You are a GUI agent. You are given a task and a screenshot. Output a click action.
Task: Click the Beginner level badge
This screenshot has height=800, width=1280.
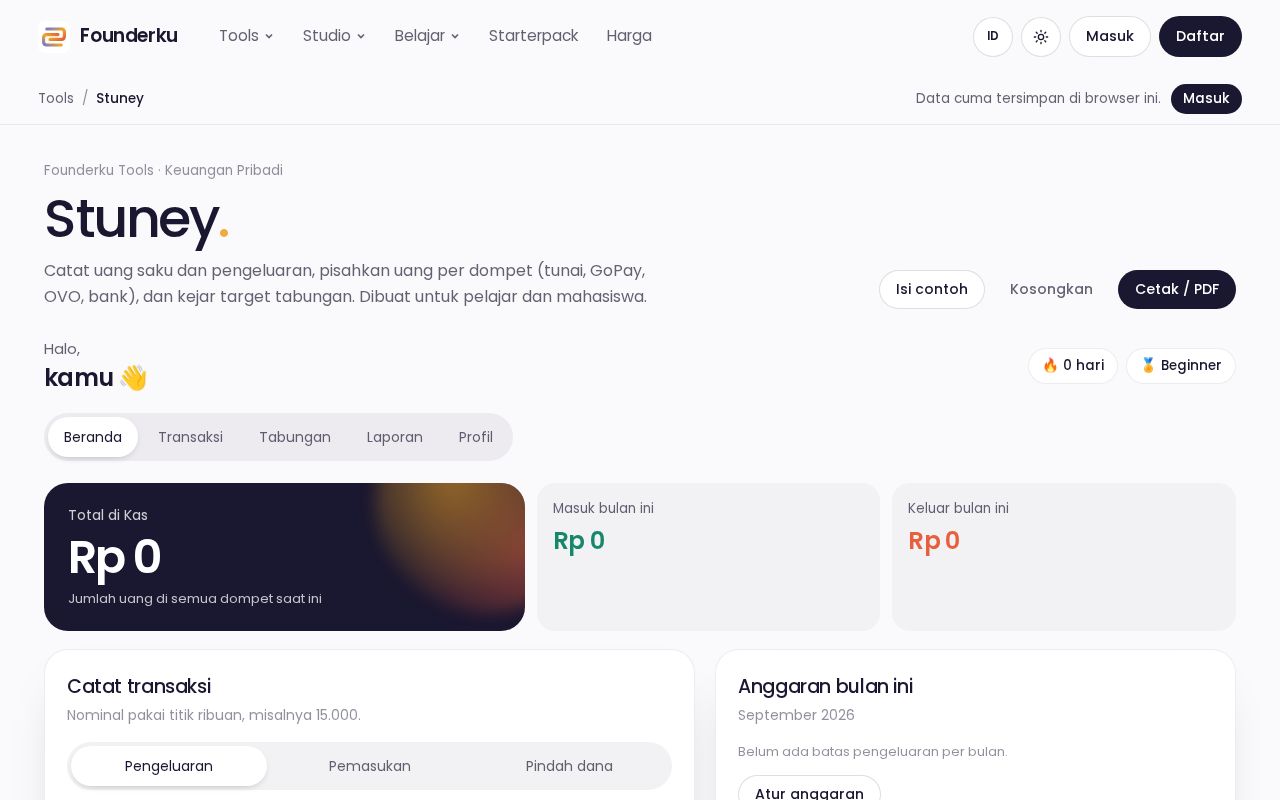click(1181, 366)
